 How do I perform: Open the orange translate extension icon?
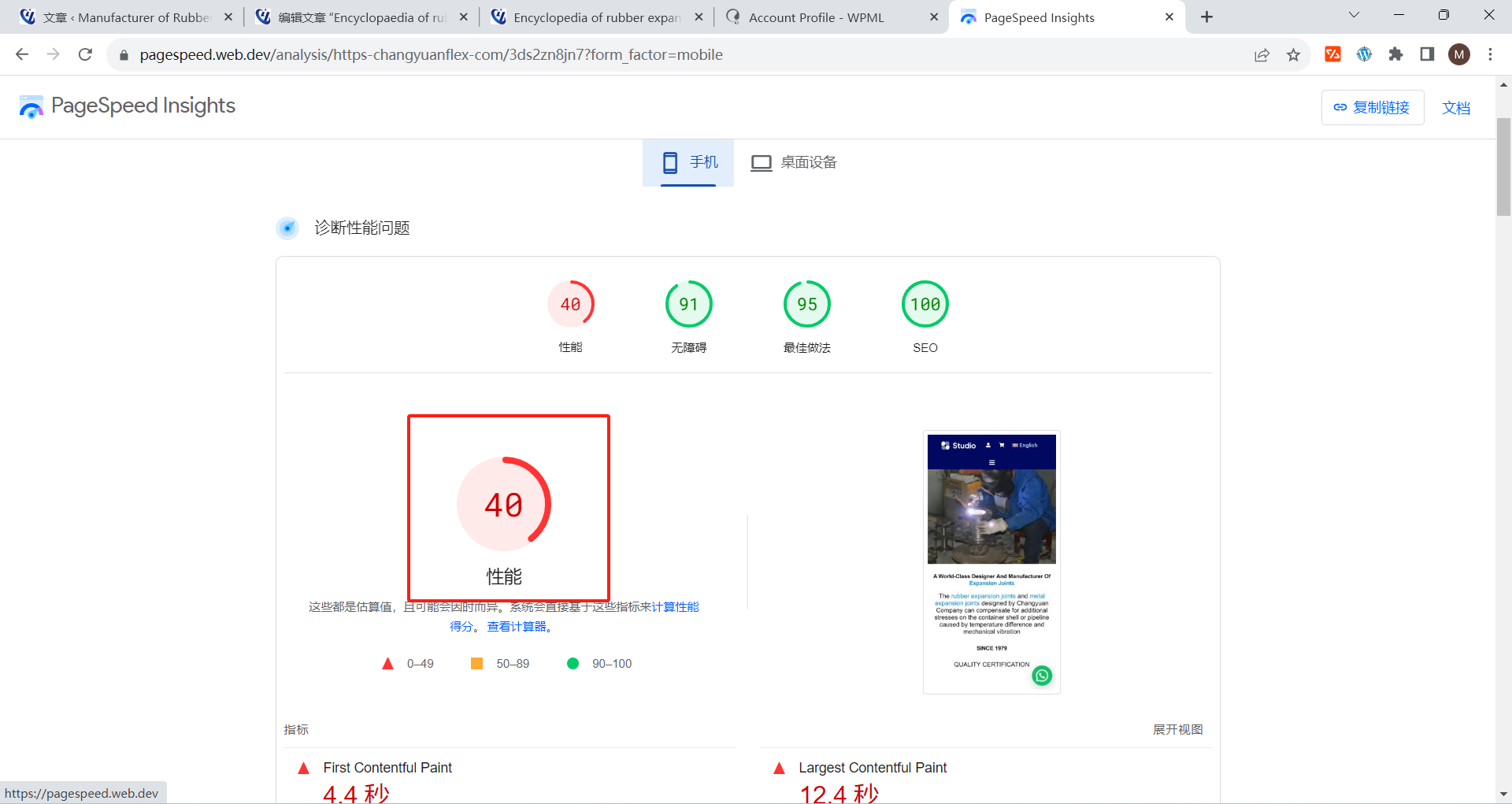tap(1332, 54)
